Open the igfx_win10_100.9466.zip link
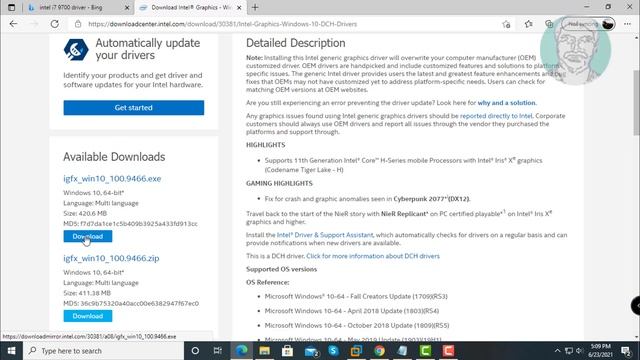 (111, 258)
